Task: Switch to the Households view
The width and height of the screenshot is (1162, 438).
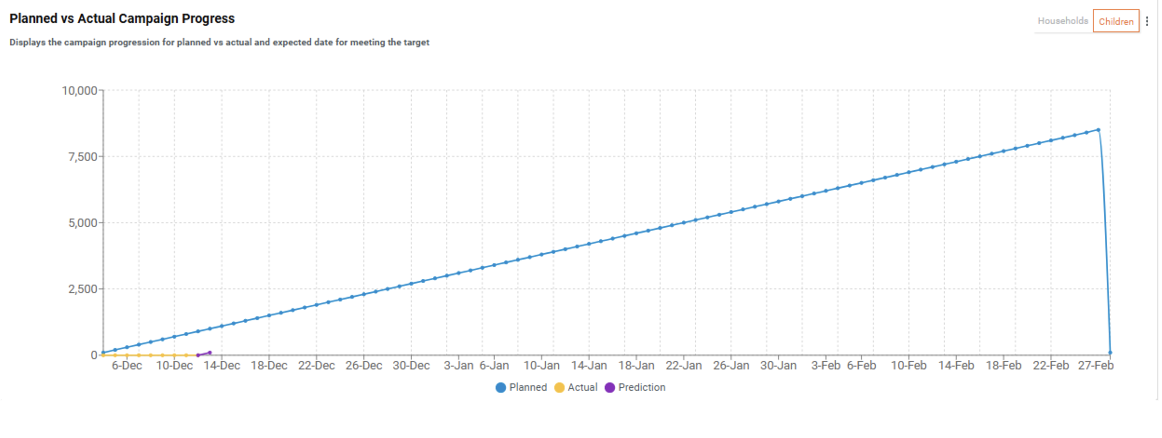Action: coord(1062,21)
